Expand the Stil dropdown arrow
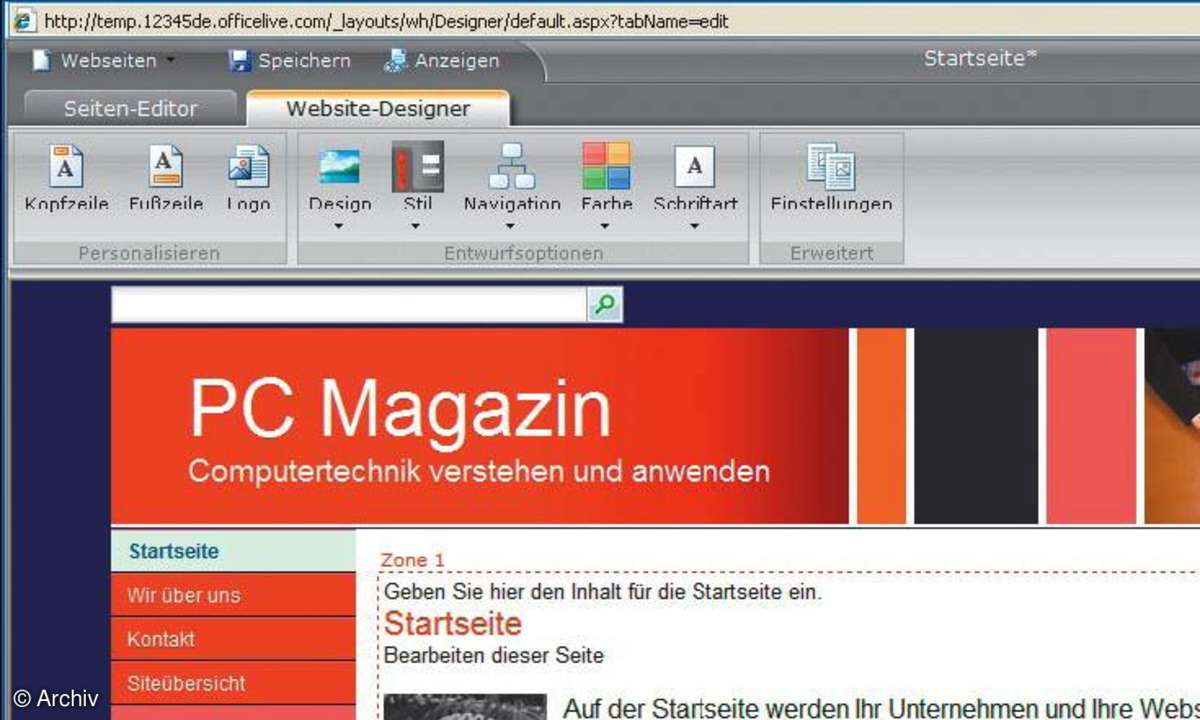1200x720 pixels. 416,227
